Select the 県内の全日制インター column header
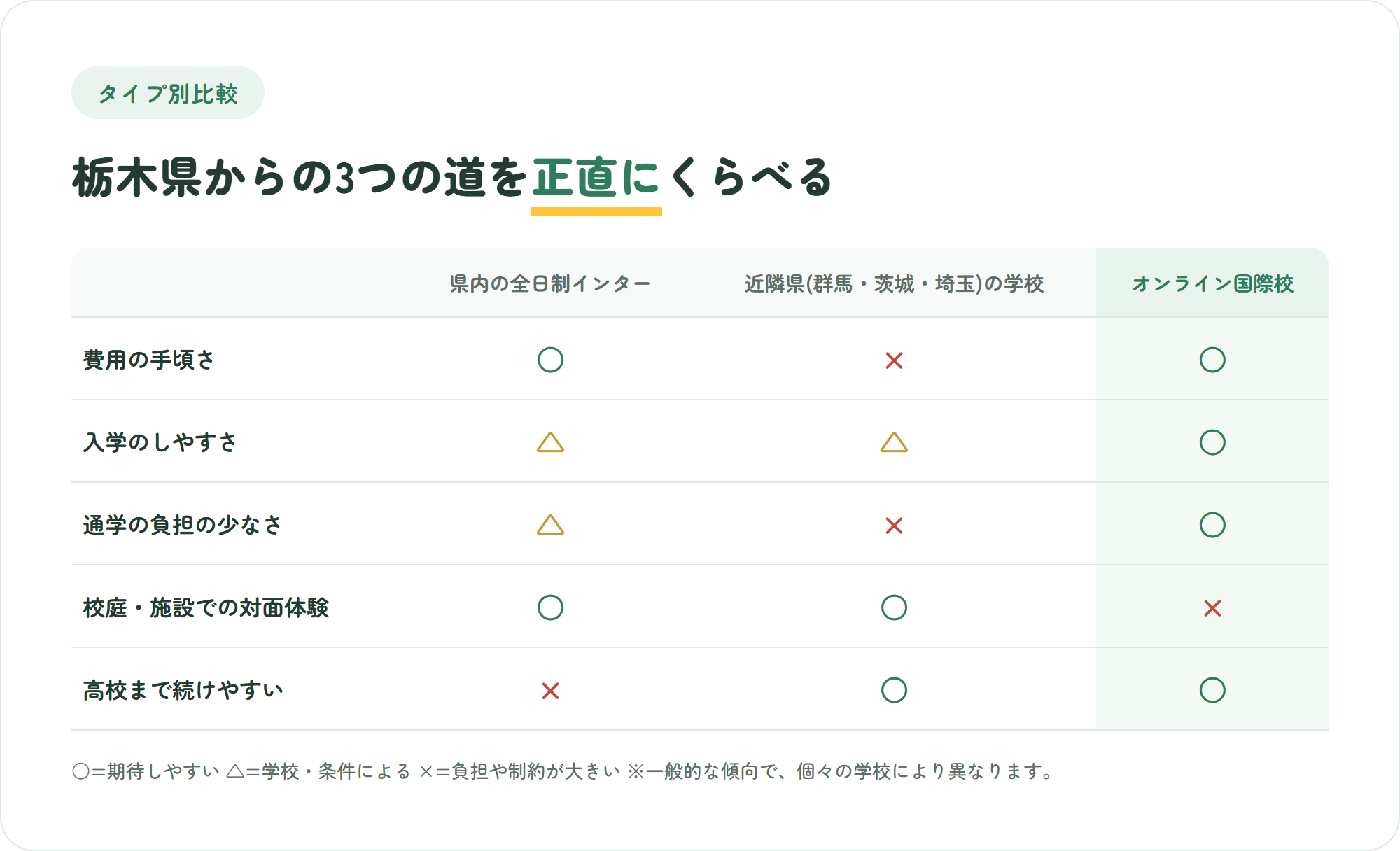Viewport: 1400px width, 851px height. pyautogui.click(x=550, y=283)
